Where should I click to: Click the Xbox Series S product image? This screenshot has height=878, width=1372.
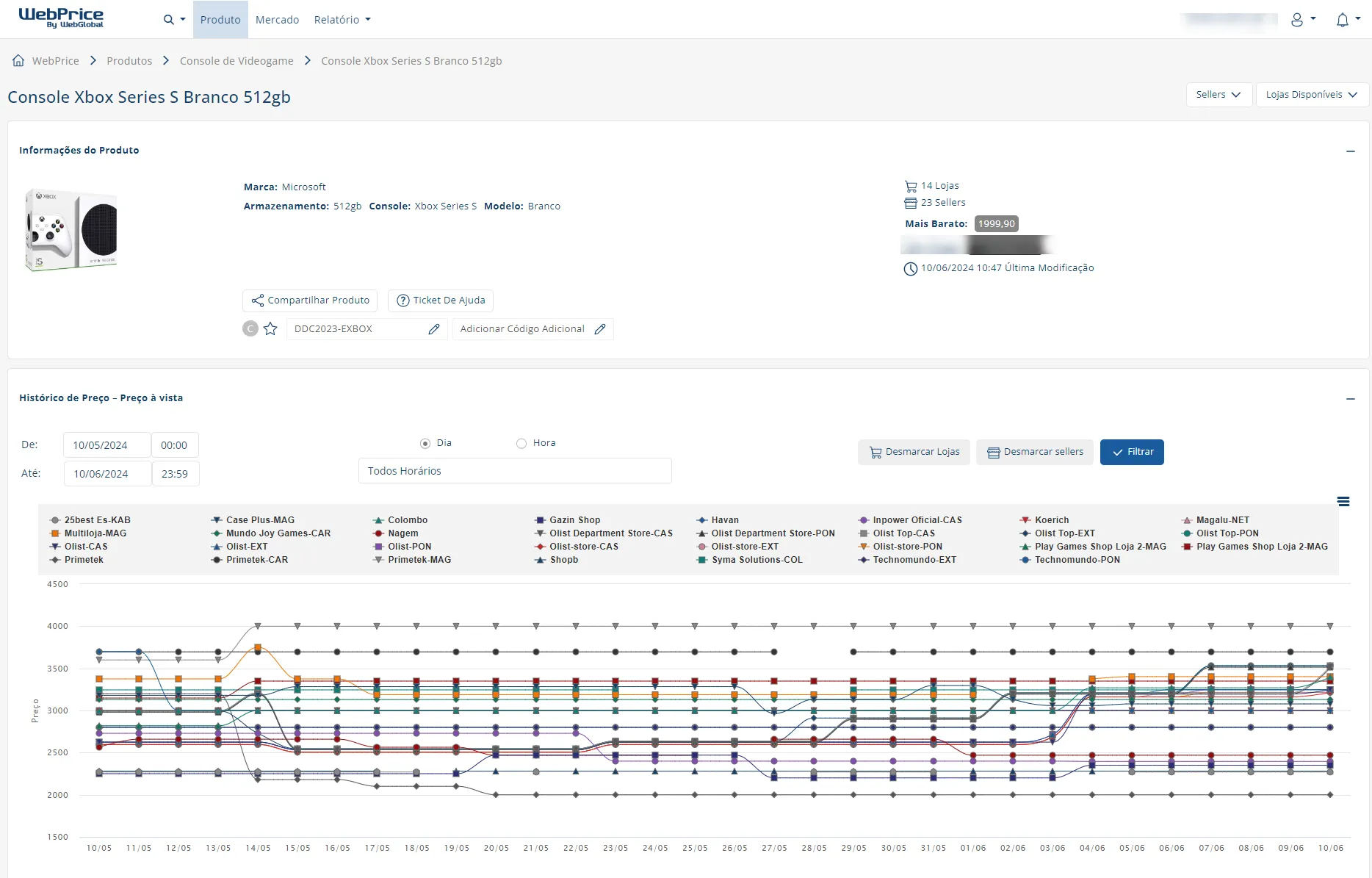click(71, 230)
